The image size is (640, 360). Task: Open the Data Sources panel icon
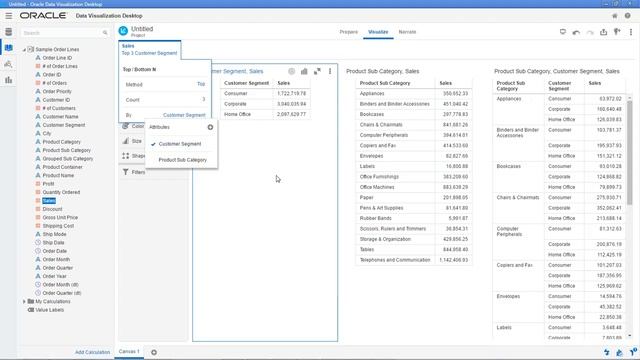(9, 32)
